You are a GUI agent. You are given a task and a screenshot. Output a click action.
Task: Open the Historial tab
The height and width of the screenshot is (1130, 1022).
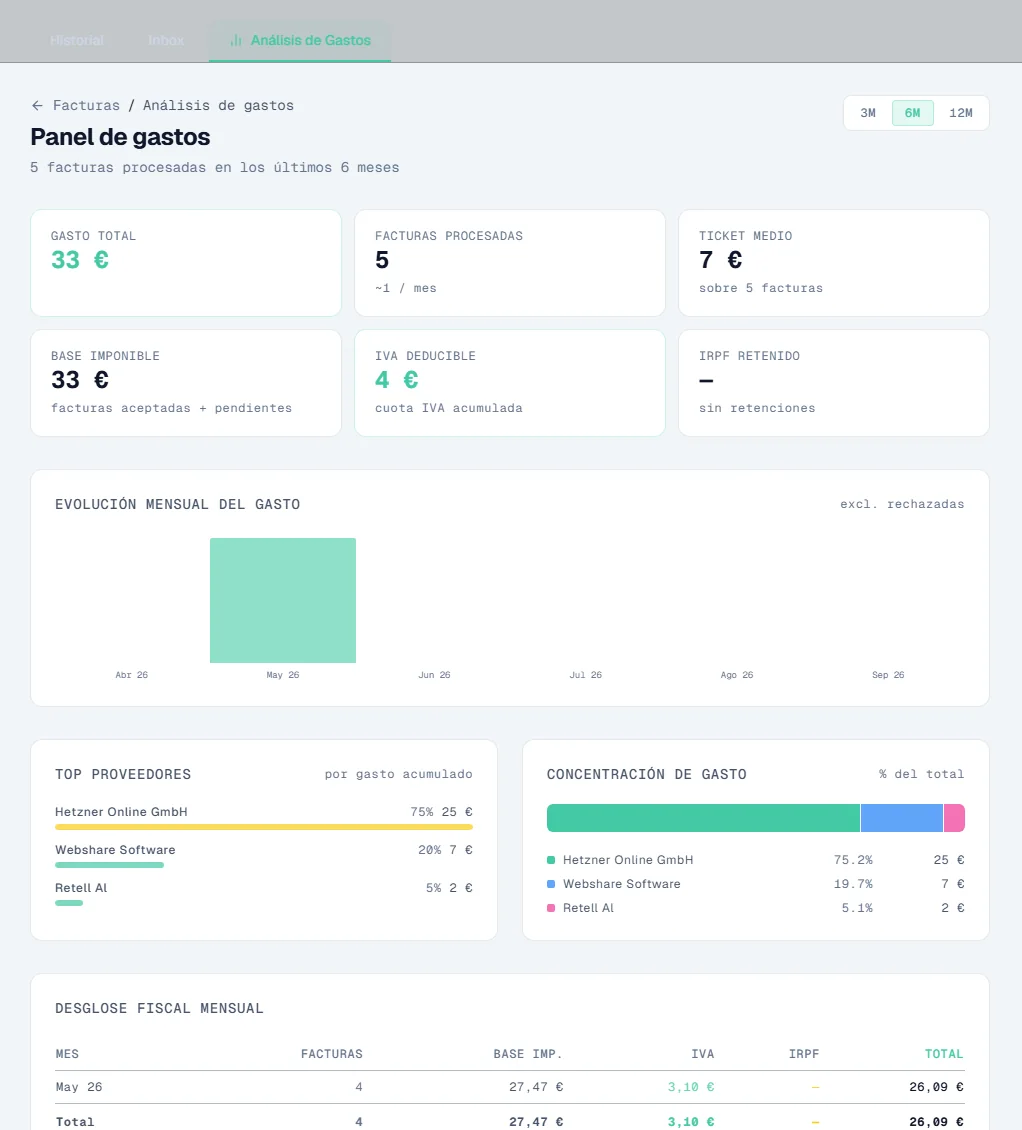click(x=77, y=40)
